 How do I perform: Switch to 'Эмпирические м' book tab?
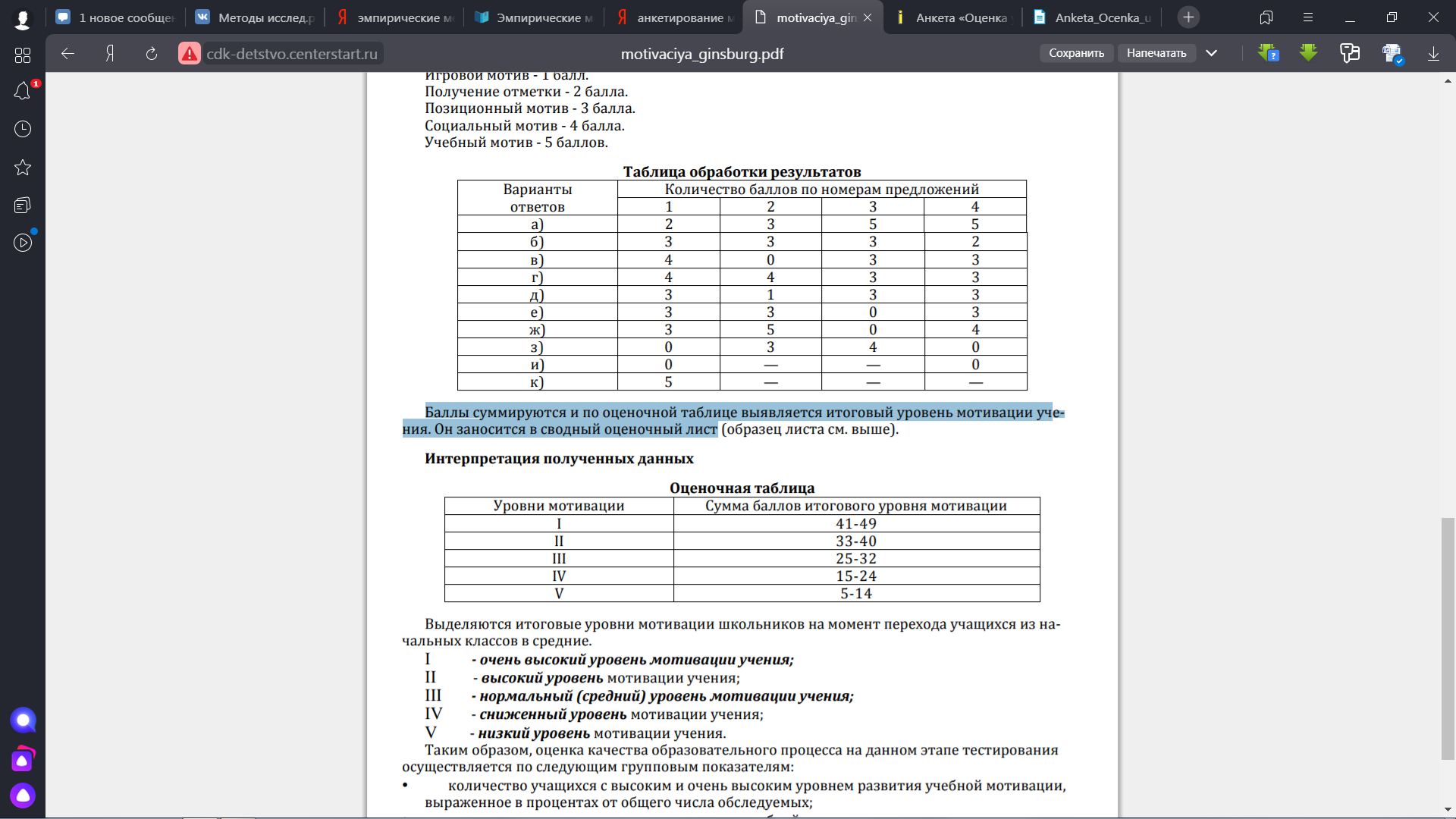point(534,17)
